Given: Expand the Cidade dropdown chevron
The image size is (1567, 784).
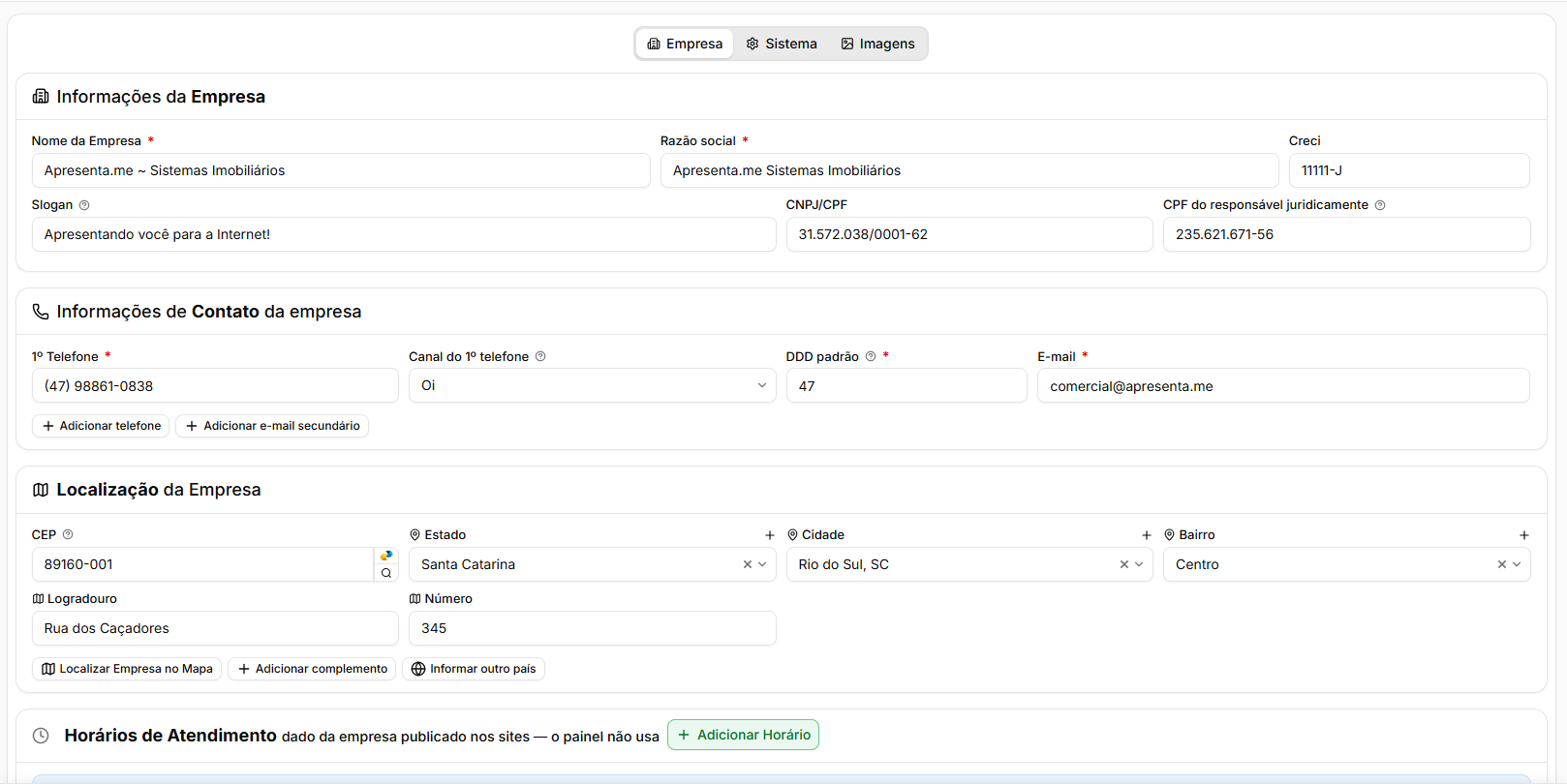Looking at the screenshot, I should click(x=1139, y=564).
